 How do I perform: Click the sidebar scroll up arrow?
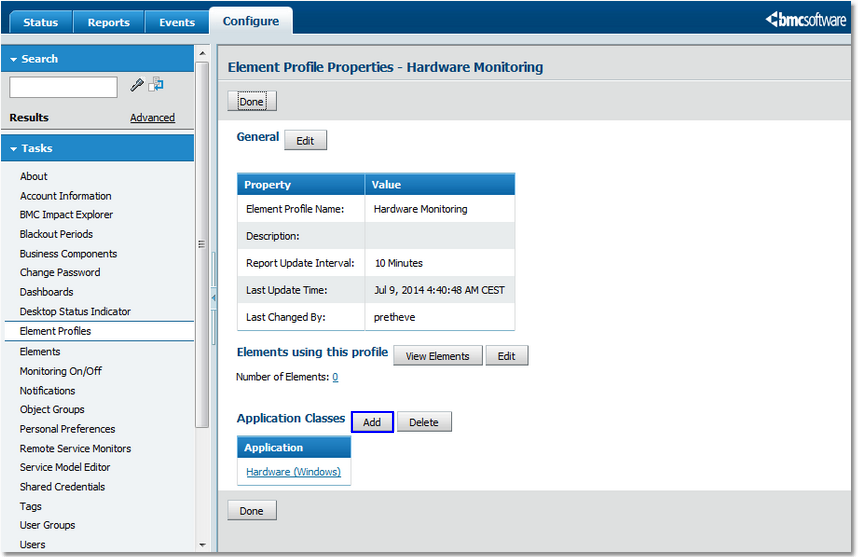pyautogui.click(x=202, y=53)
